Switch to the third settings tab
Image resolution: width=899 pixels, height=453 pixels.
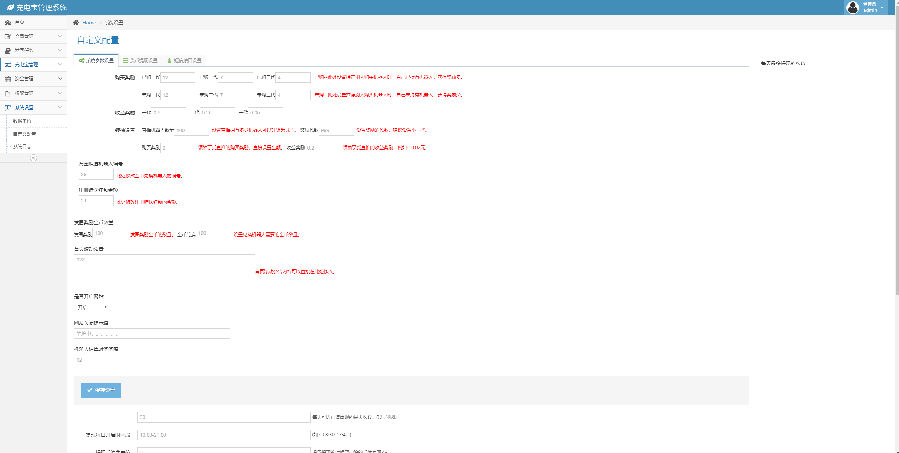click(x=183, y=60)
